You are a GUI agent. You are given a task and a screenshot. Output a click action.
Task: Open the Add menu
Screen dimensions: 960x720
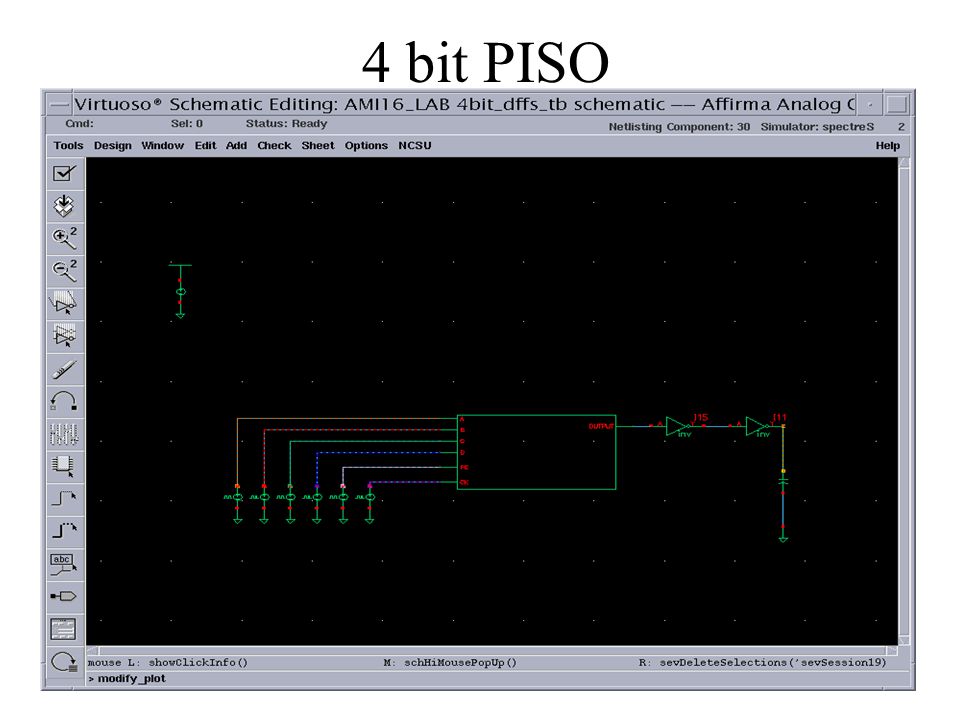pyautogui.click(x=236, y=146)
